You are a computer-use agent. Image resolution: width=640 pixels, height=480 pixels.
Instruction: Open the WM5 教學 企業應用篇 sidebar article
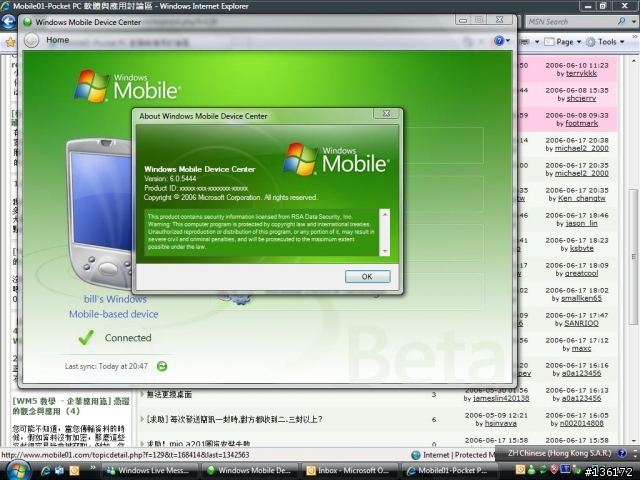click(71, 406)
